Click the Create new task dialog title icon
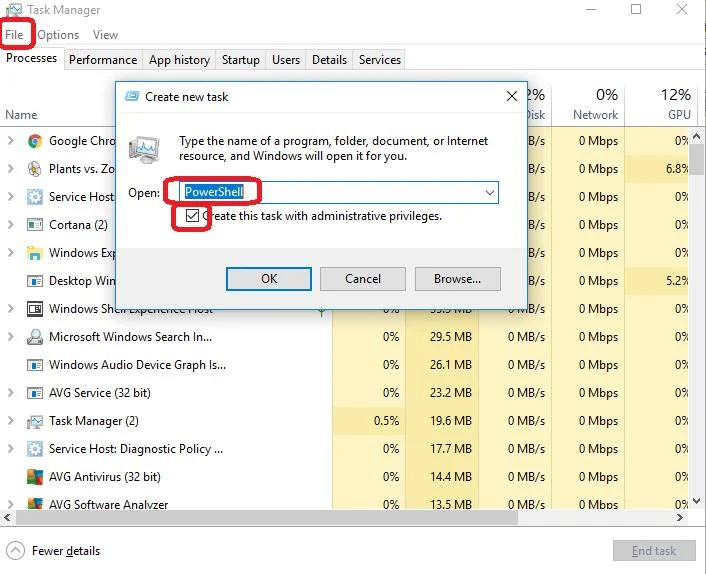 point(132,96)
